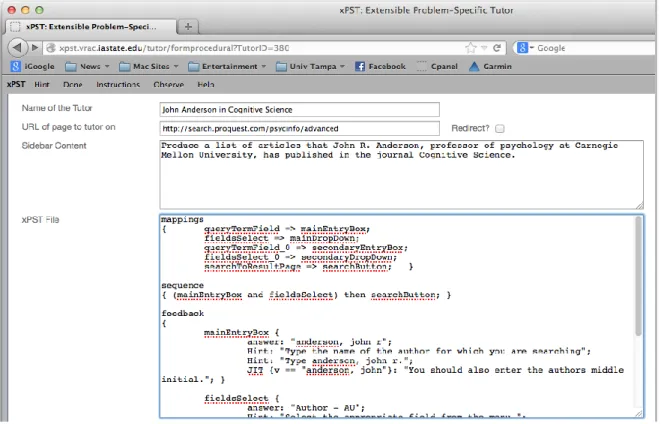Click the Sidebar Content resize handle
This screenshot has width=664, height=424.
pos(639,205)
